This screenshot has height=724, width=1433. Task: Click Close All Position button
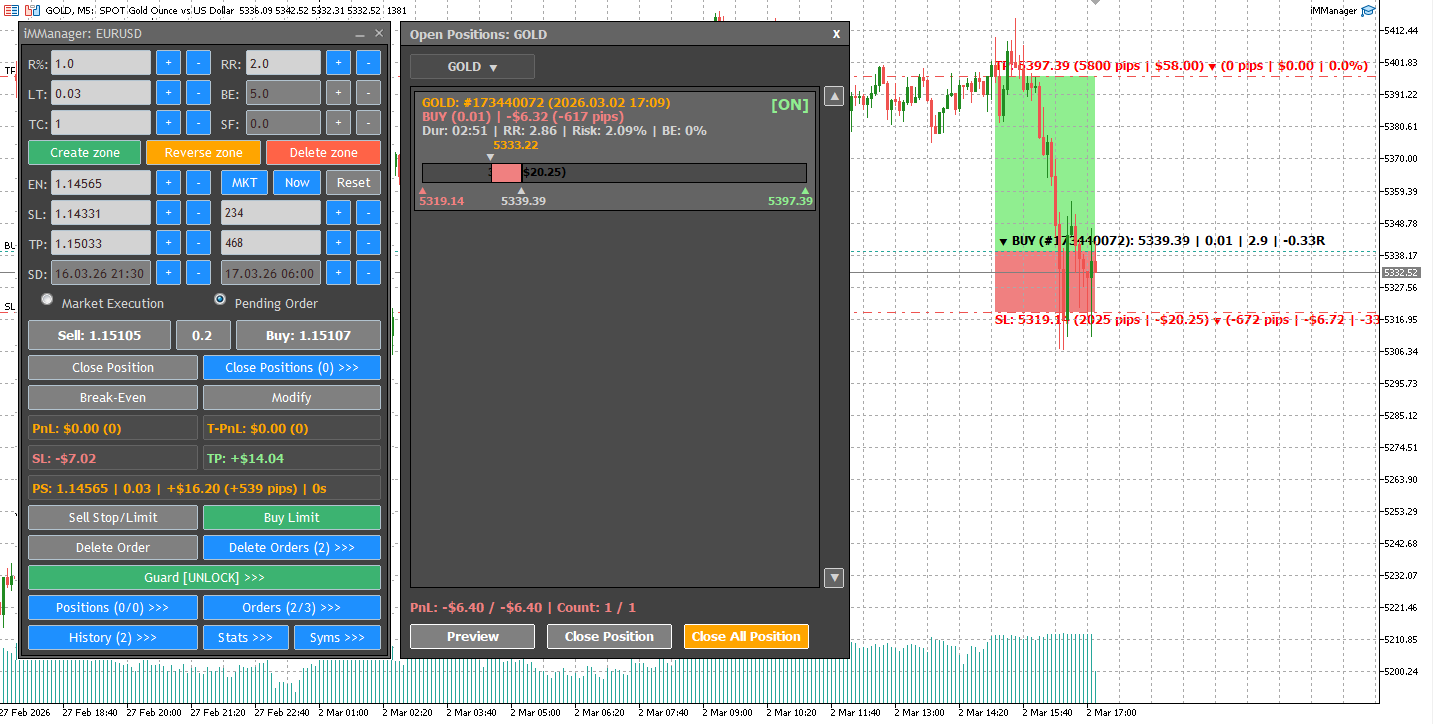click(746, 636)
